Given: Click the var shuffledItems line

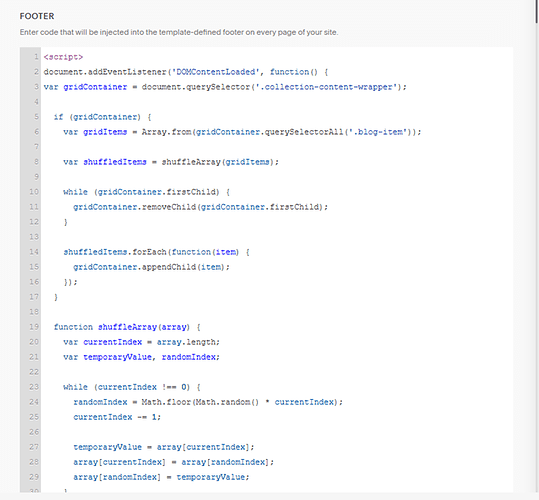Looking at the screenshot, I should pyautogui.click(x=171, y=162).
